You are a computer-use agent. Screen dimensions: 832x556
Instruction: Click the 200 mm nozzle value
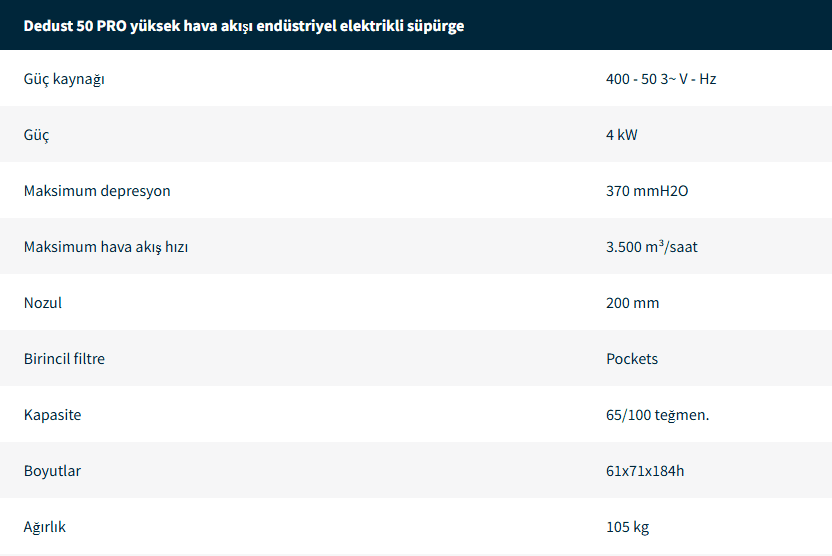632,303
